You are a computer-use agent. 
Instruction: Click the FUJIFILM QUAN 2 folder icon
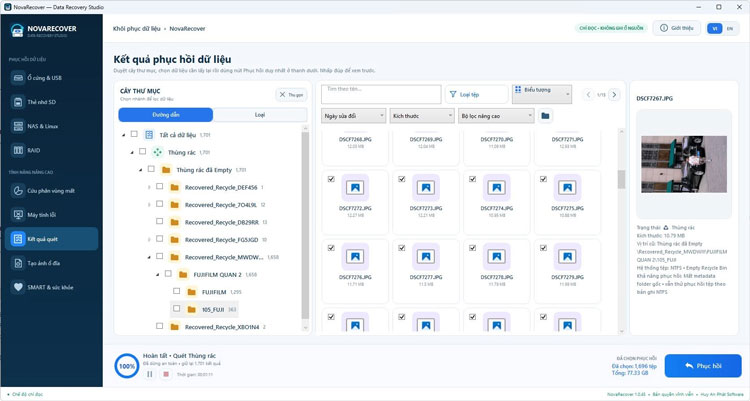pos(183,275)
